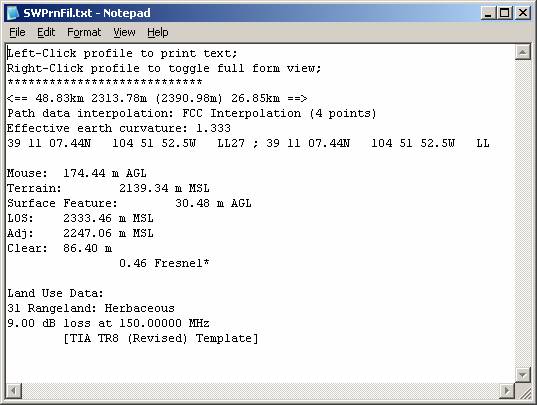Click the horizontal scrollbar right arrow
Image resolution: width=537 pixels, height=405 pixels.
(507, 390)
